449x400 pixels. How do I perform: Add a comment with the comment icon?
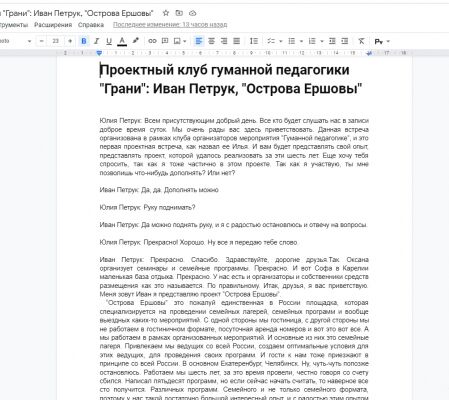pos(165,41)
